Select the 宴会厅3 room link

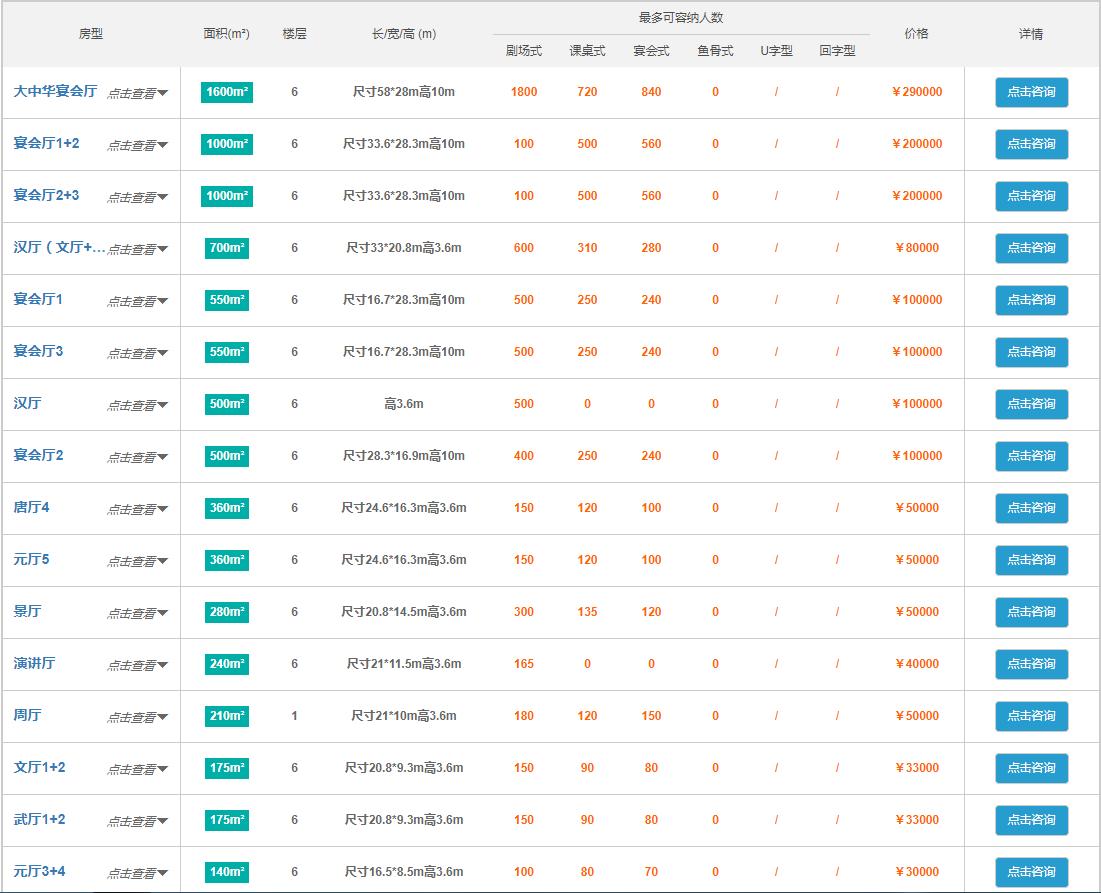tap(38, 352)
